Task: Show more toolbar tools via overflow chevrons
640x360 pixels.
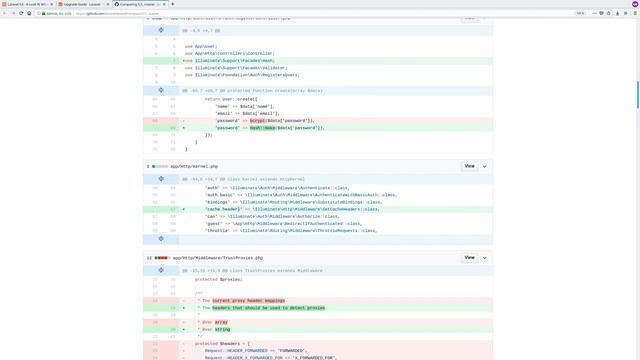Action: point(626,13)
